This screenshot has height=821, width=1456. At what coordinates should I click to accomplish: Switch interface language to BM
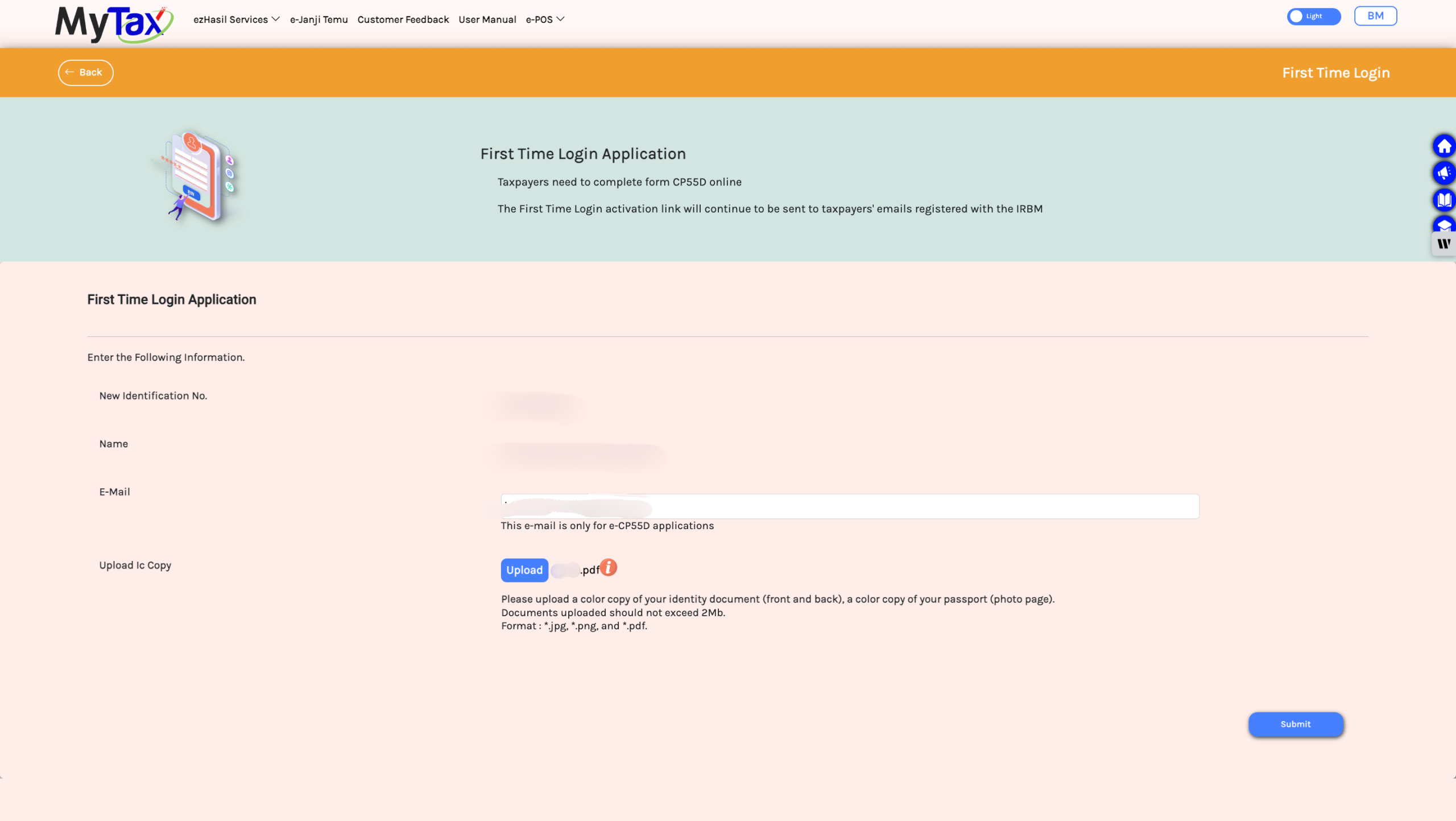(1375, 15)
